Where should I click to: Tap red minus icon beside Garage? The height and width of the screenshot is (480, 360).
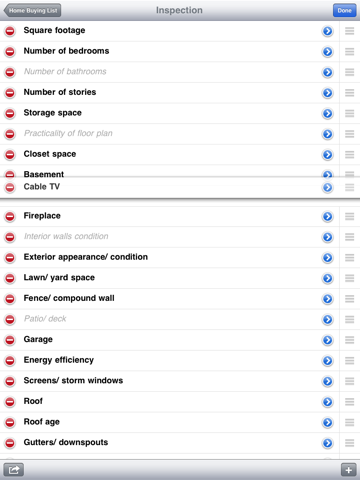click(10, 340)
